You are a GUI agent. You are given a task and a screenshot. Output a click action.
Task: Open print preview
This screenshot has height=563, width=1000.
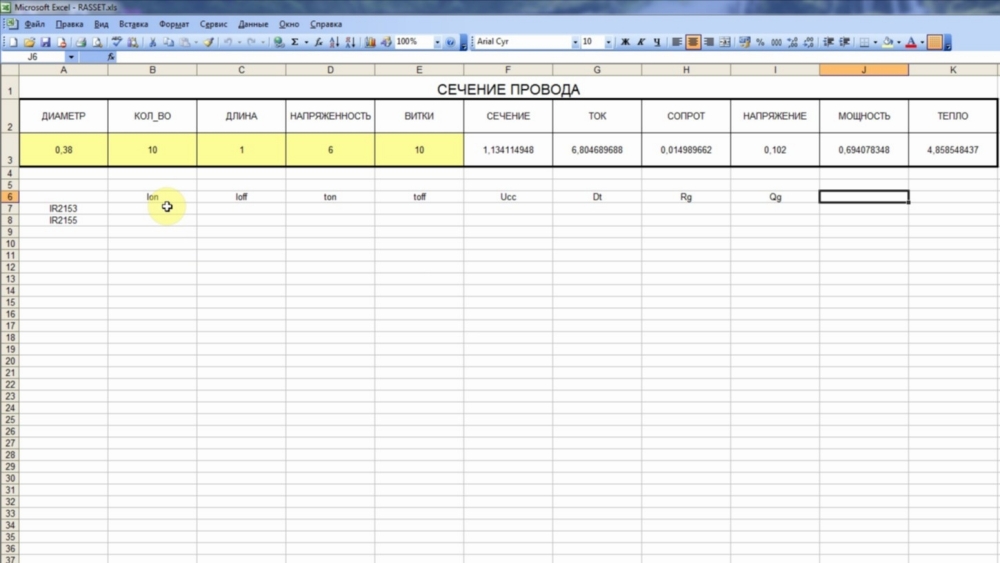[x=97, y=42]
